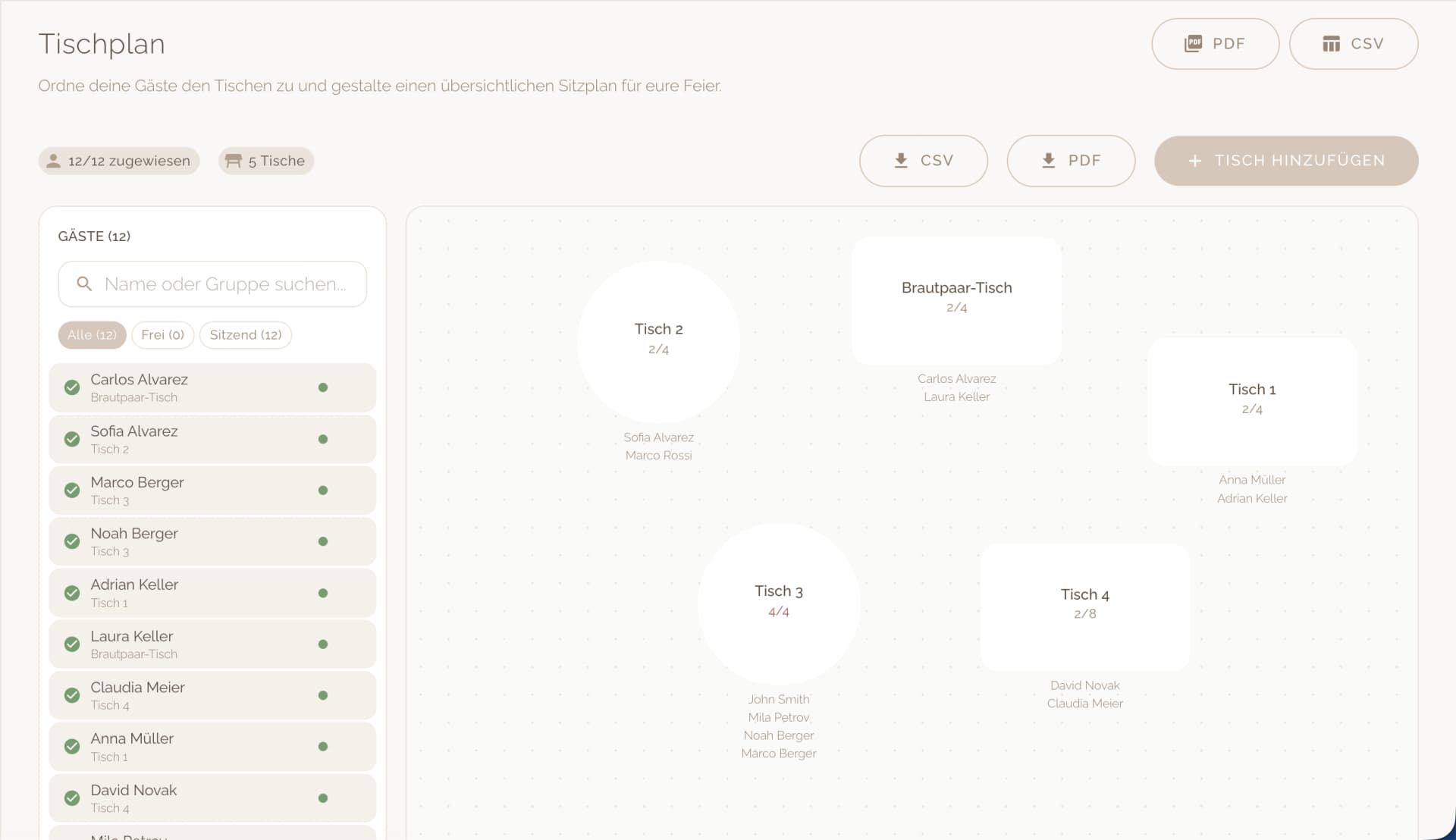This screenshot has width=1456, height=840.
Task: Click the search magnifier icon
Action: (84, 284)
